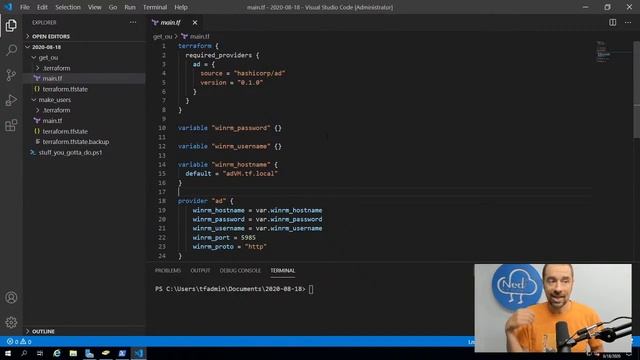640x360 pixels.
Task: Switch to the Problems panel tab
Action: click(x=168, y=271)
